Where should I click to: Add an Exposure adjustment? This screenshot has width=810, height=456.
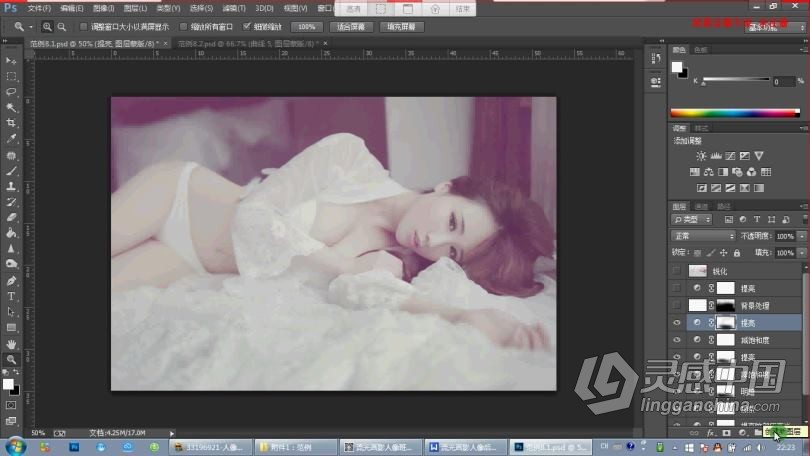744,155
